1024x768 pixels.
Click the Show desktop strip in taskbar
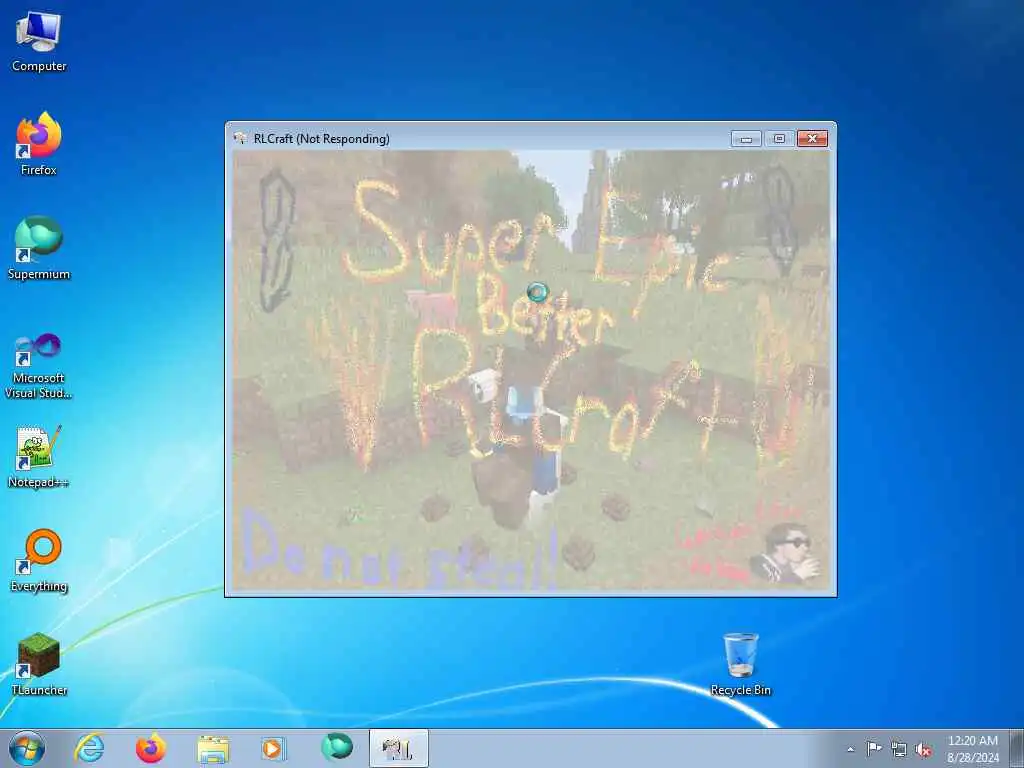click(x=1017, y=748)
